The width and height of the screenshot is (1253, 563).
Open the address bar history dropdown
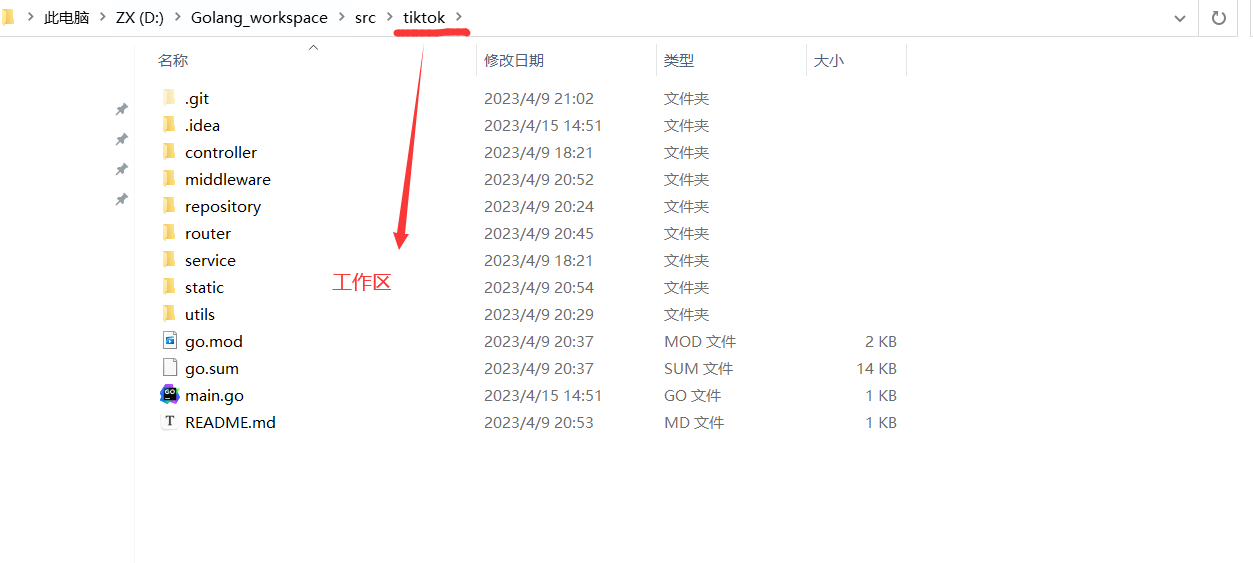pyautogui.click(x=1180, y=18)
